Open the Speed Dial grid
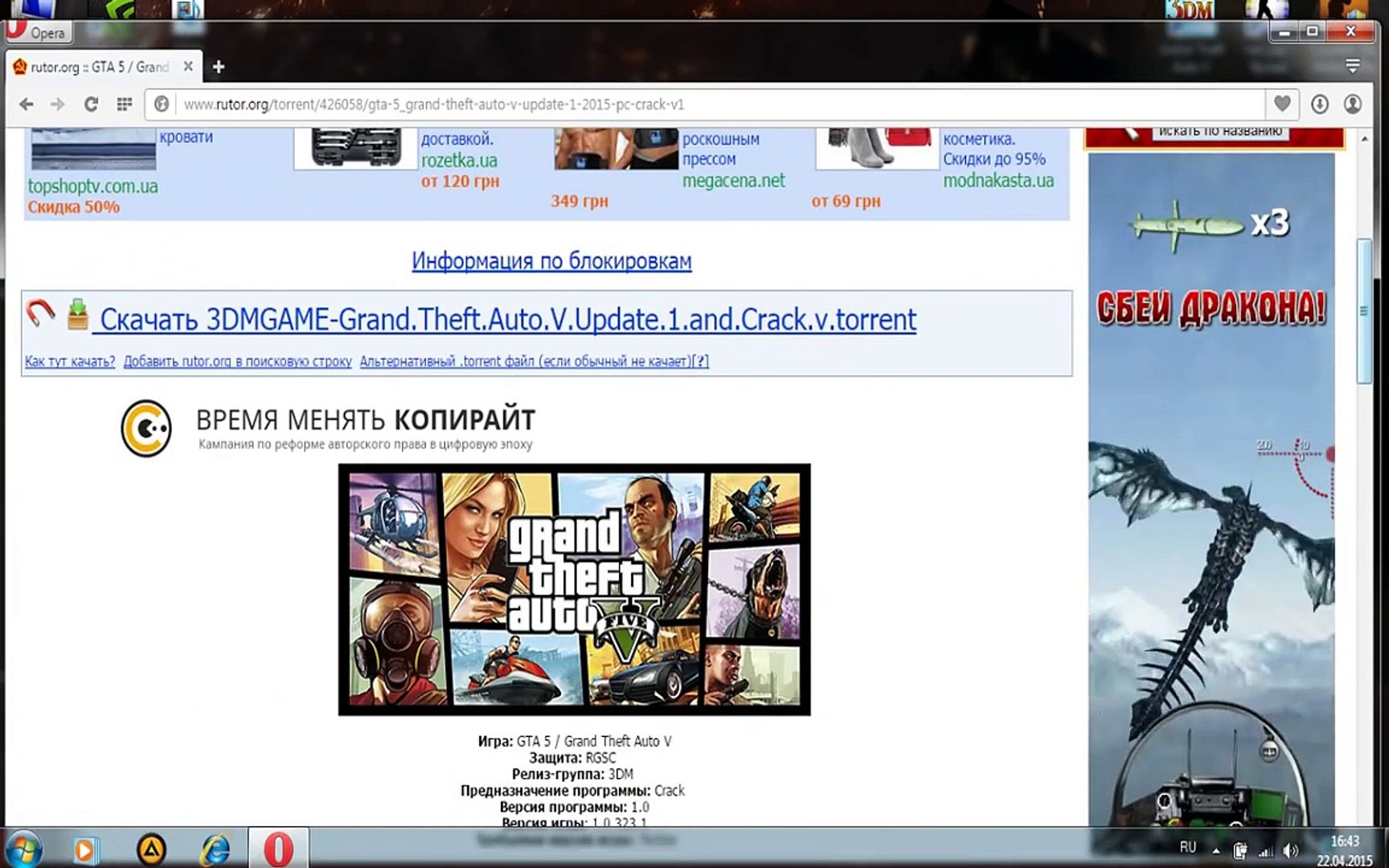This screenshot has width=1389, height=868. [125, 104]
